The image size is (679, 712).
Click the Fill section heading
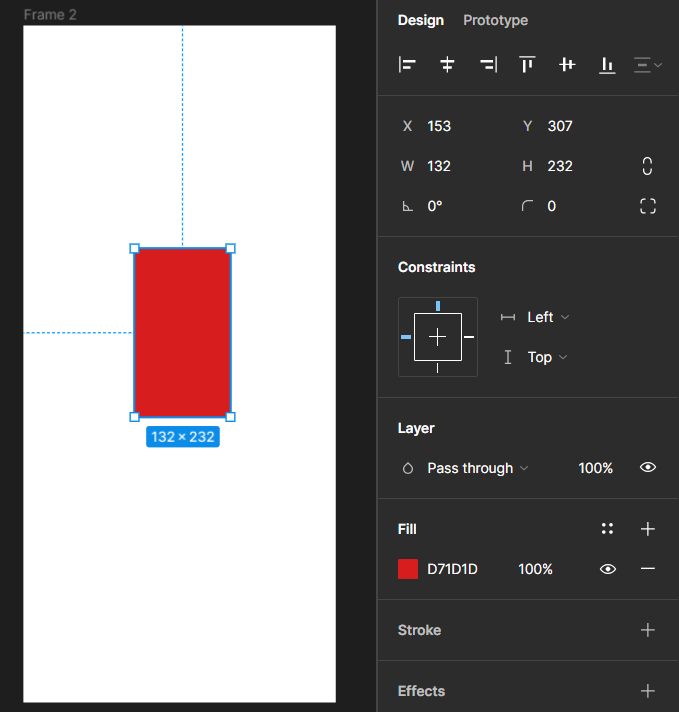[407, 529]
